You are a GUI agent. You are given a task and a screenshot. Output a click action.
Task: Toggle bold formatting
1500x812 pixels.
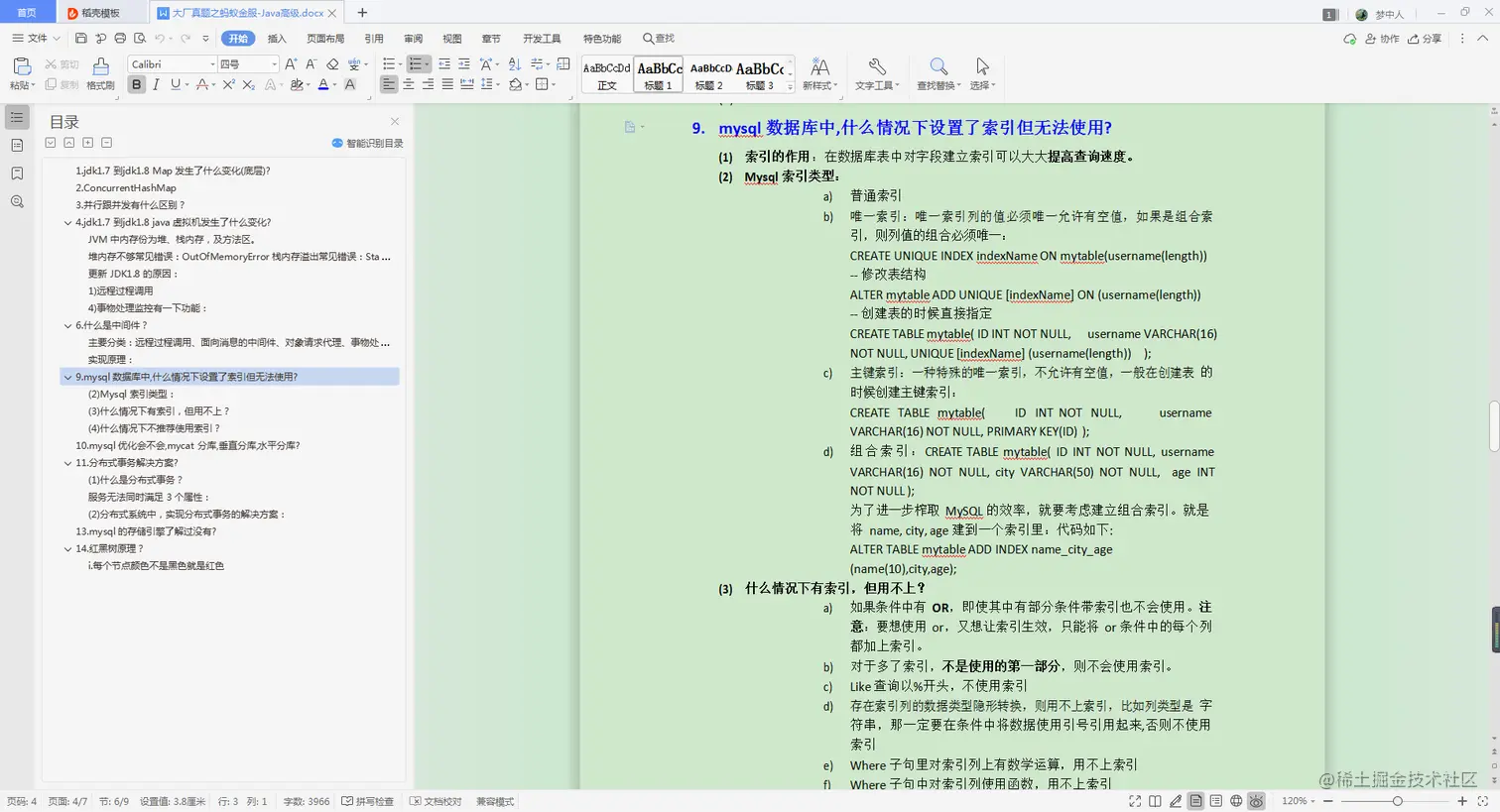(137, 84)
